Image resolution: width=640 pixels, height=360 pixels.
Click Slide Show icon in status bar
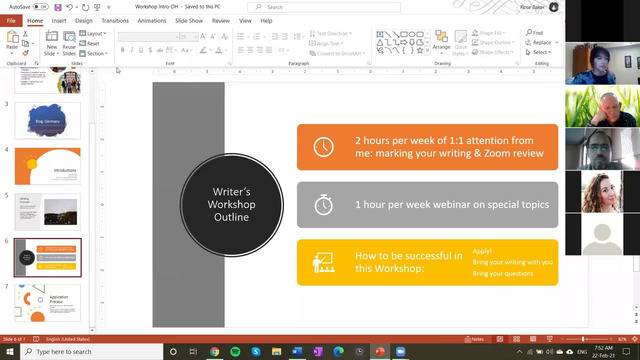tap(550, 339)
